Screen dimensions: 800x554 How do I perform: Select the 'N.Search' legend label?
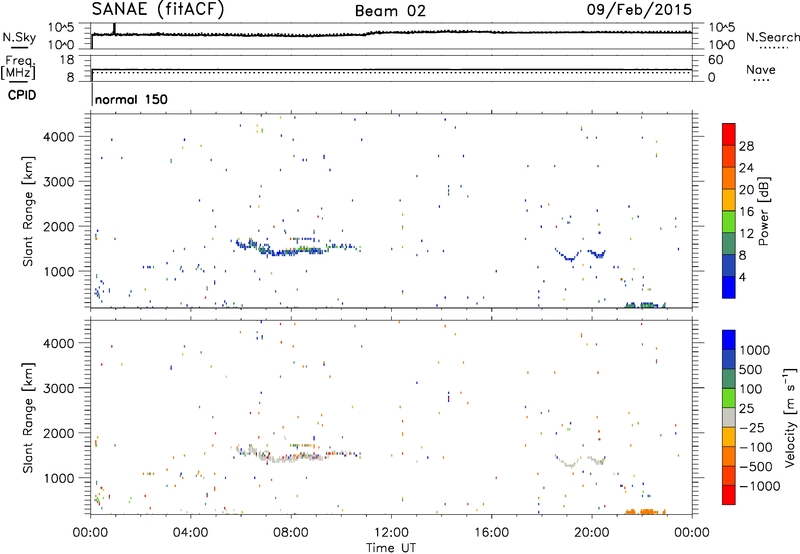click(x=773, y=37)
